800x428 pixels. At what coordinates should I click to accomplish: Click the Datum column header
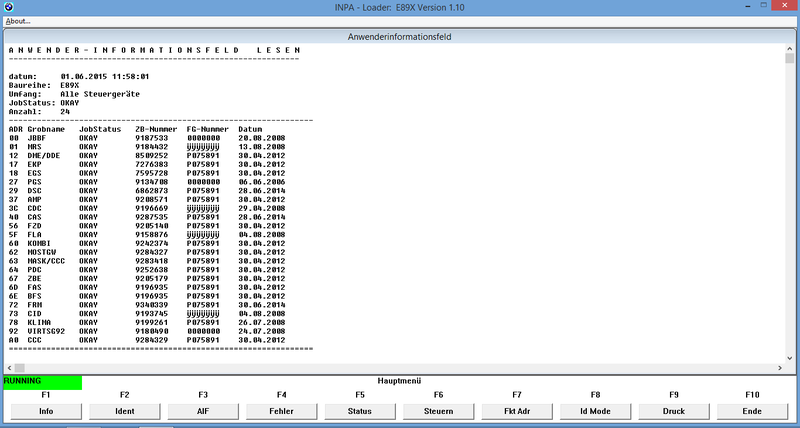coord(250,130)
